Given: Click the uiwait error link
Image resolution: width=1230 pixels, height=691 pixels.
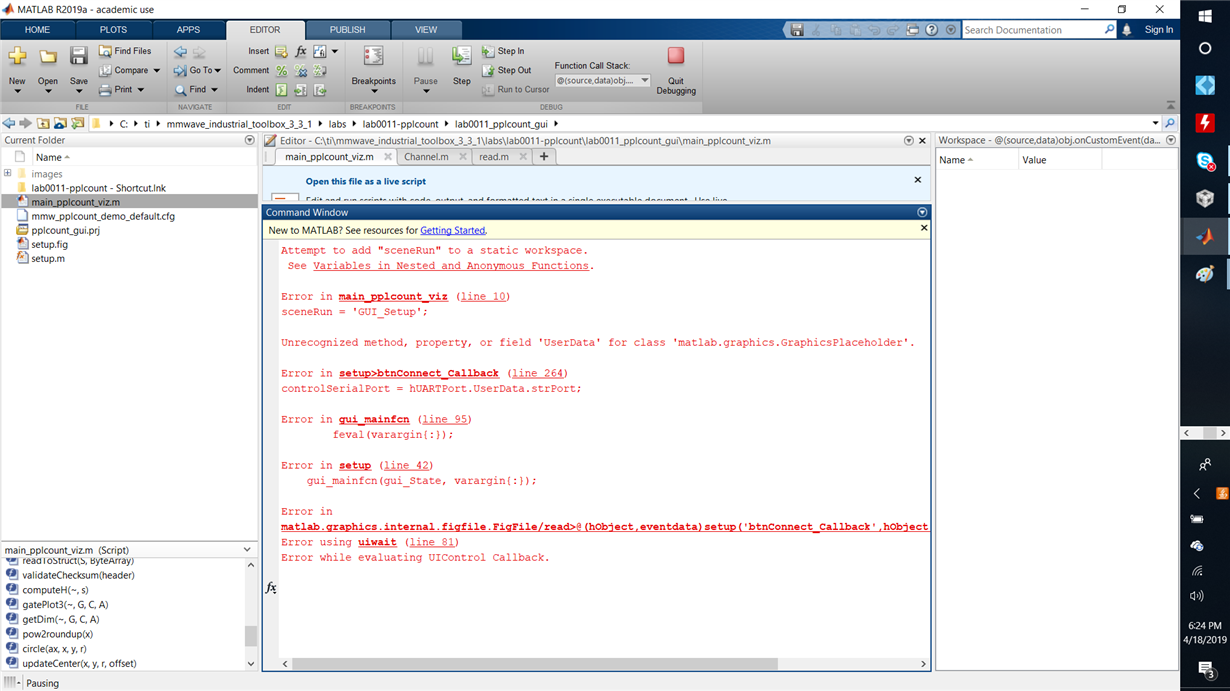Looking at the screenshot, I should click(x=380, y=542).
